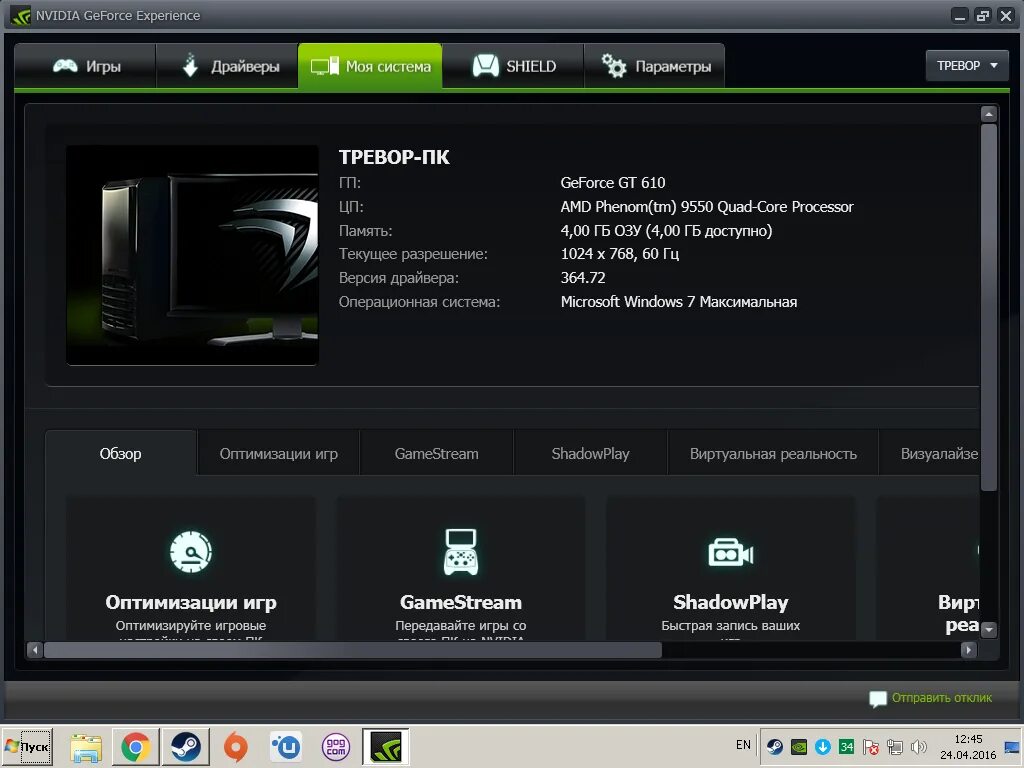Click the PC system image thumbnail
1024x768 pixels.
192,255
